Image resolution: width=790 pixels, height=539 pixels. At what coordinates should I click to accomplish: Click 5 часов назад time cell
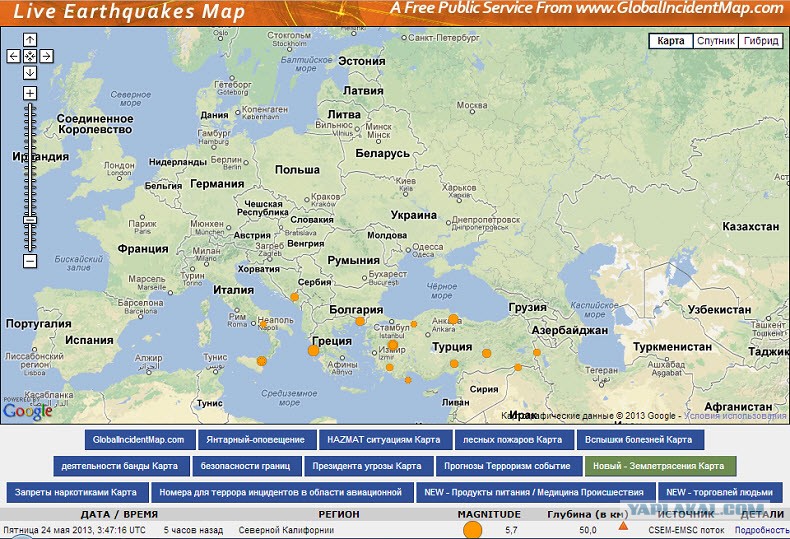click(193, 530)
